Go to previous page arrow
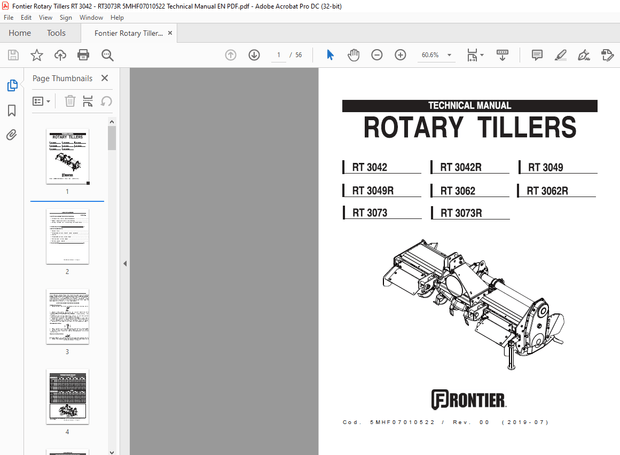The image size is (620, 455). pyautogui.click(x=231, y=55)
